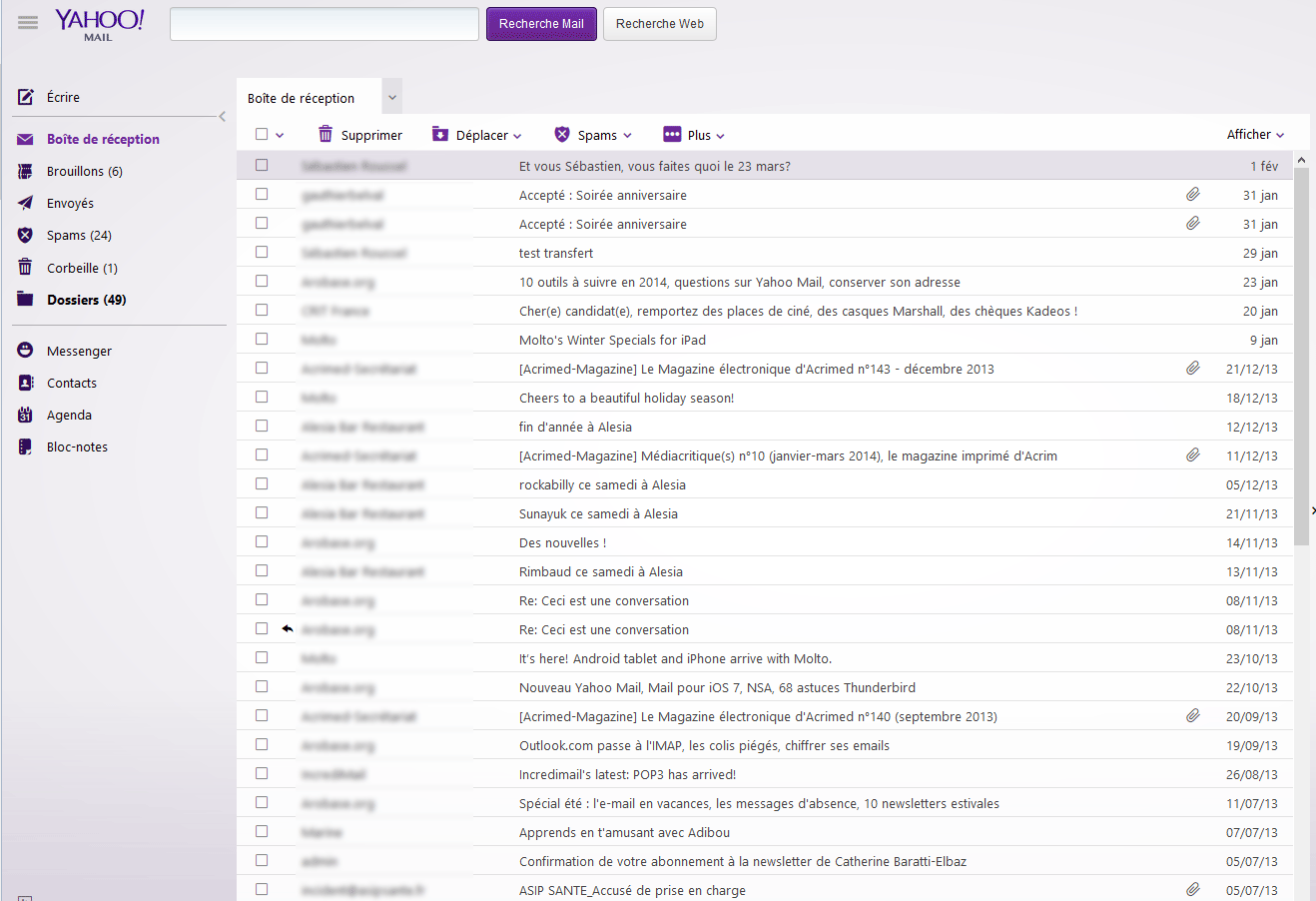1316x901 pixels.
Task: Click the search input field
Action: 325,24
